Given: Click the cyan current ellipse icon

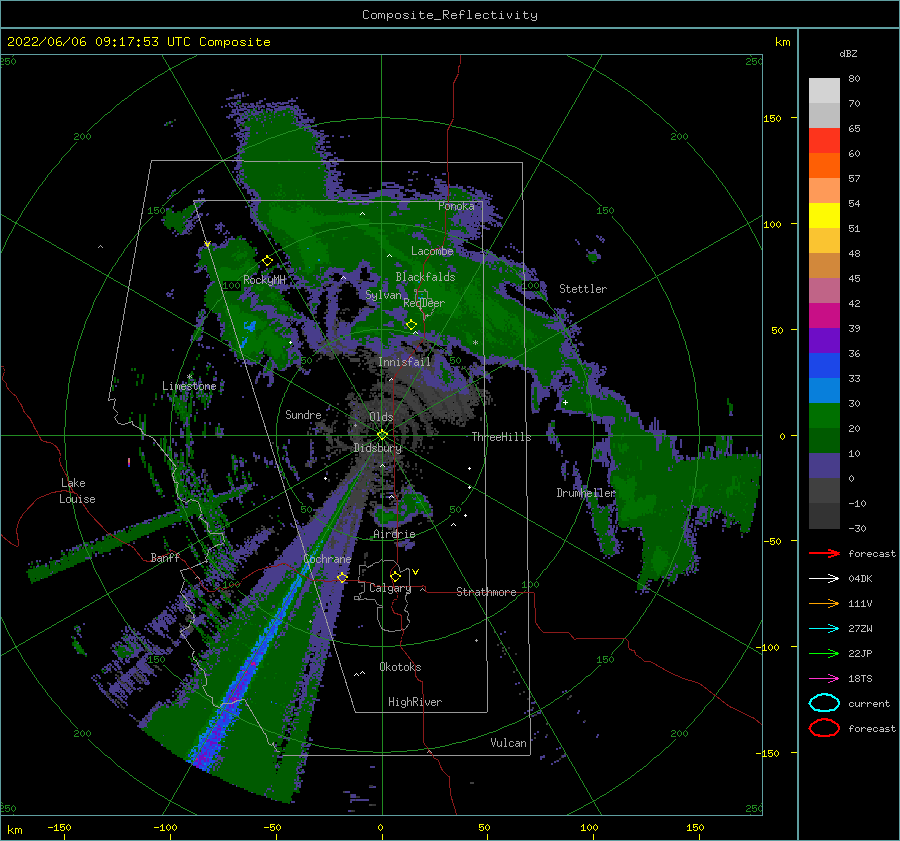Looking at the screenshot, I should pos(824,703).
